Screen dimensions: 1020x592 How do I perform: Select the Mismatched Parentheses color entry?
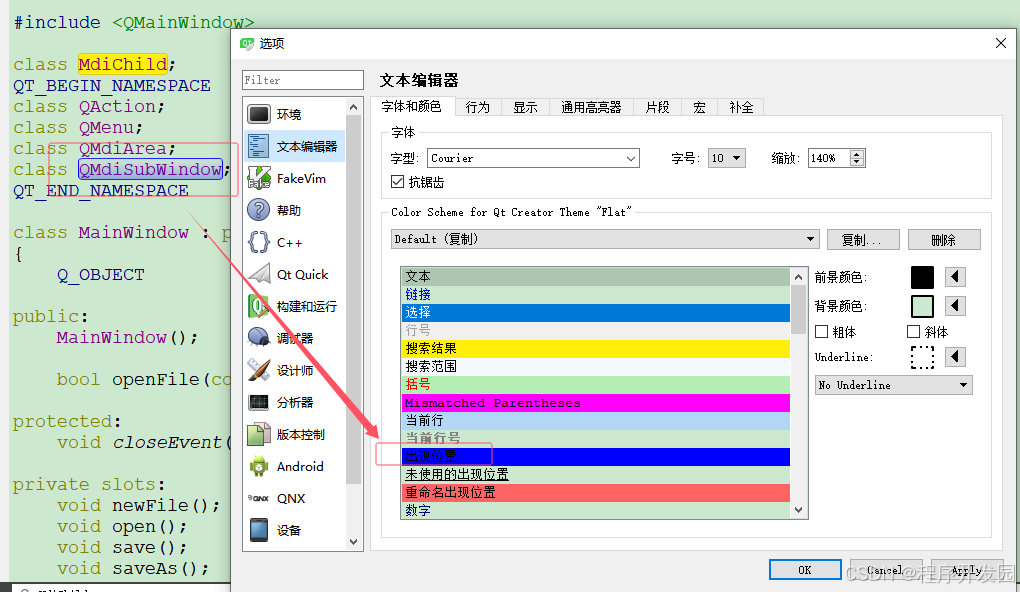[x=596, y=403]
